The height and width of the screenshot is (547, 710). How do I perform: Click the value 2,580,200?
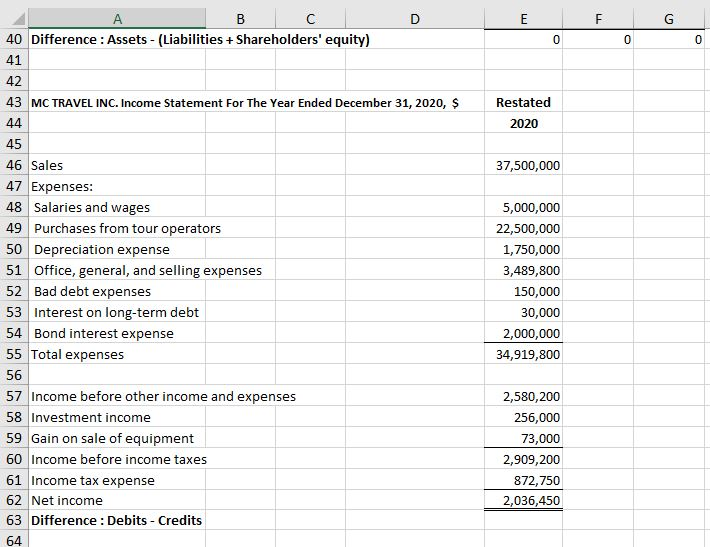click(x=531, y=396)
